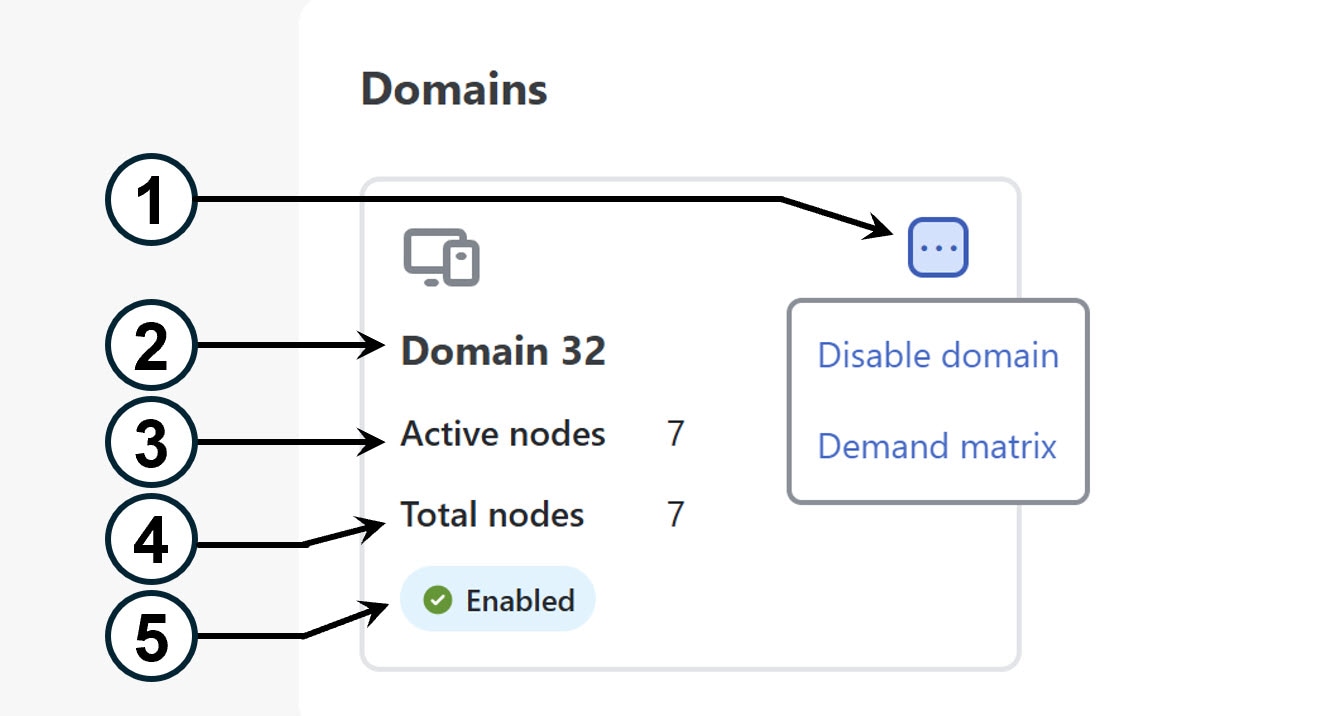
Task: Click the green checkmark in the Enabled badge
Action: (x=437, y=600)
